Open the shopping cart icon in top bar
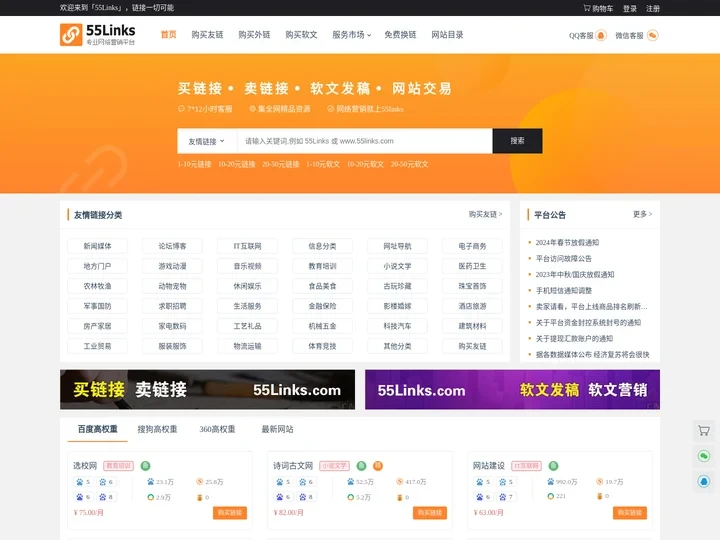This screenshot has width=720, height=540. click(587, 8)
